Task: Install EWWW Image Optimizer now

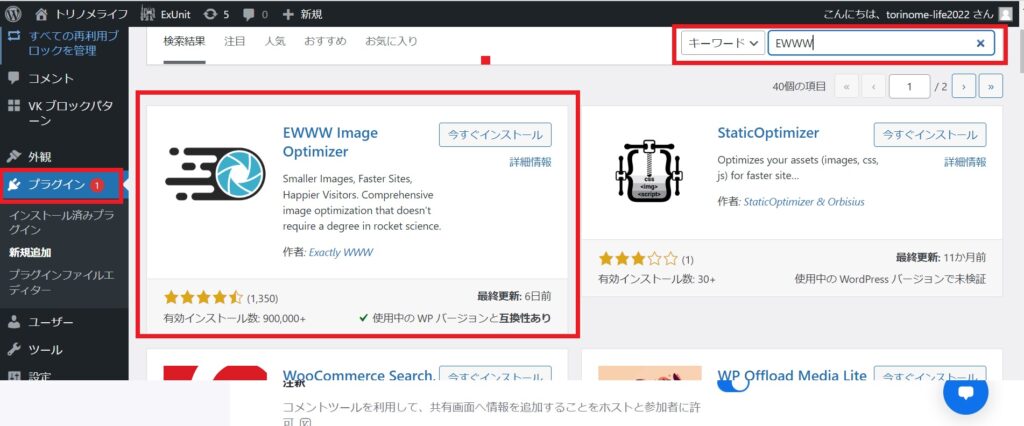Action: pos(495,135)
